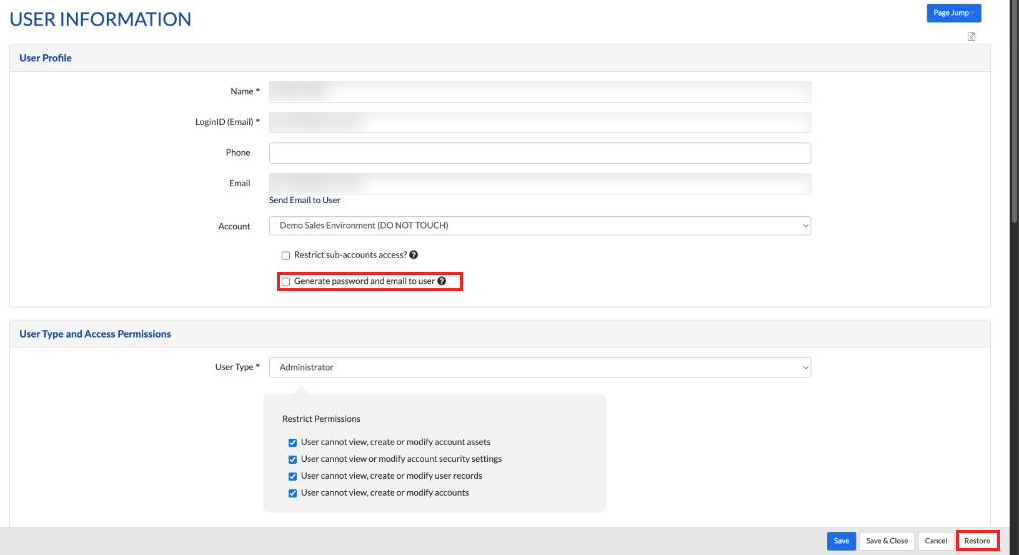
Task: Click help icon beside Restrict sub-accounts access
Action: click(x=413, y=255)
